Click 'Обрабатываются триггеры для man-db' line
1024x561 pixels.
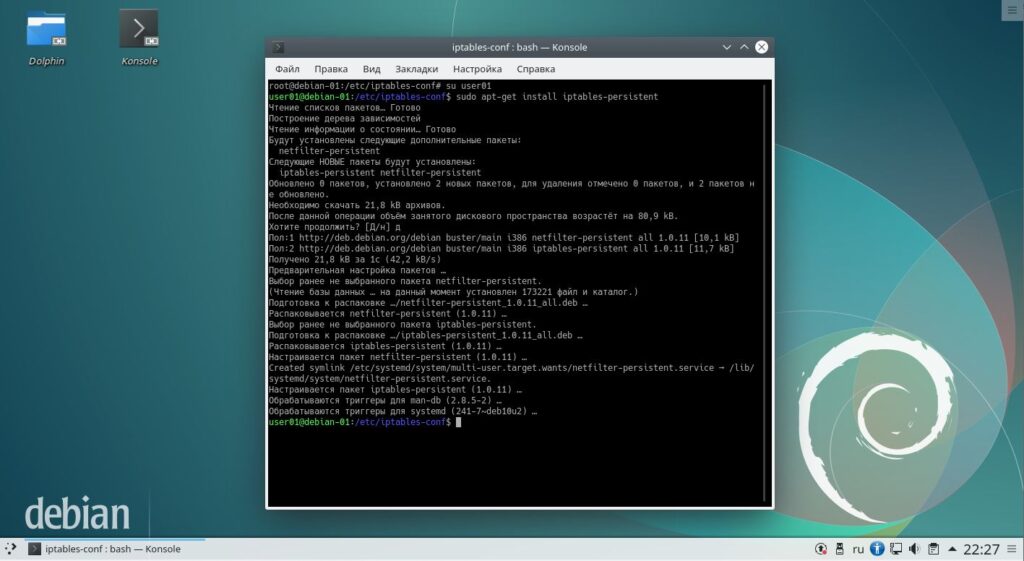(x=385, y=400)
